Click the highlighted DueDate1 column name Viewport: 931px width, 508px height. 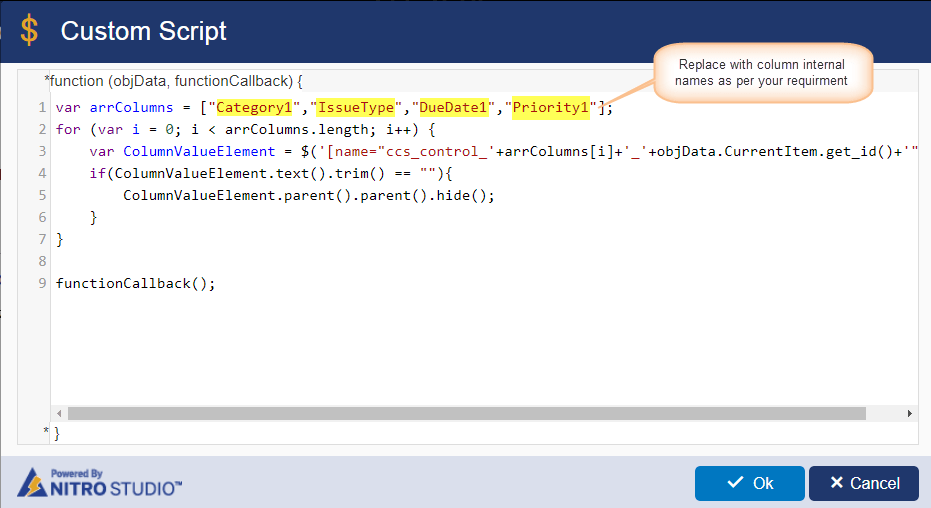click(x=454, y=107)
